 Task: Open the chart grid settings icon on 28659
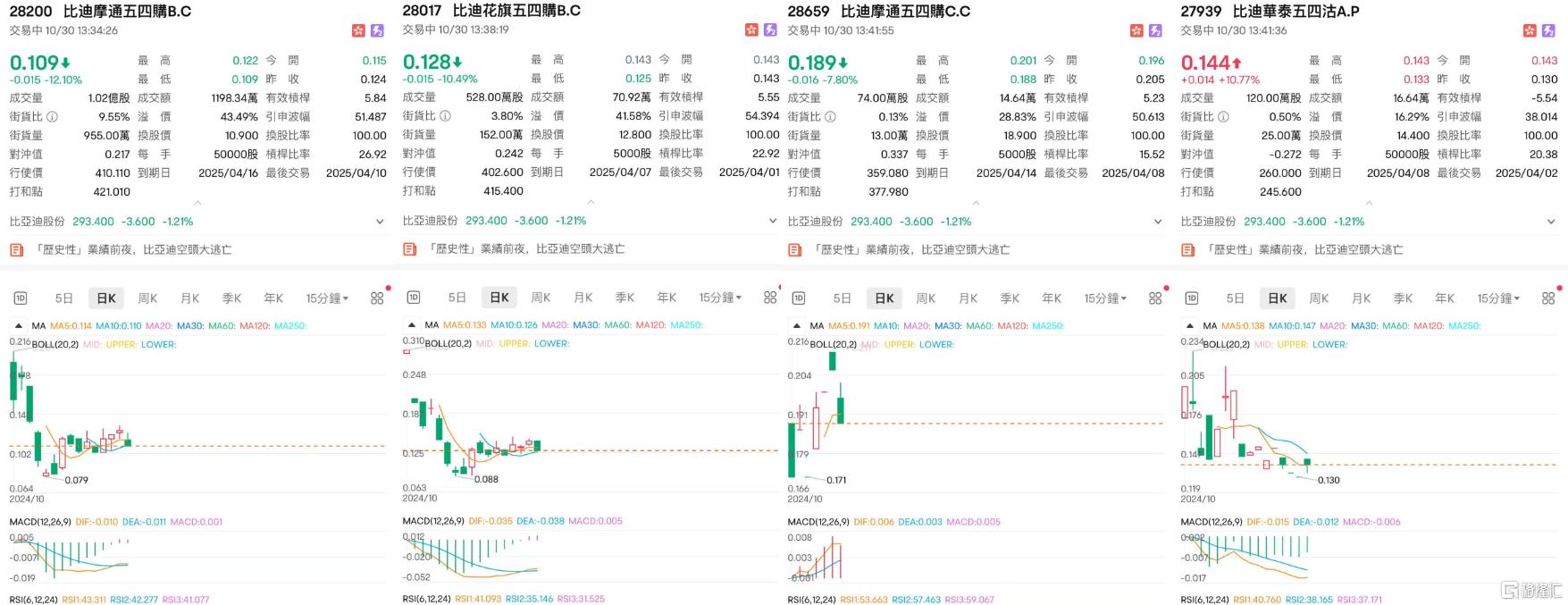pos(1155,298)
